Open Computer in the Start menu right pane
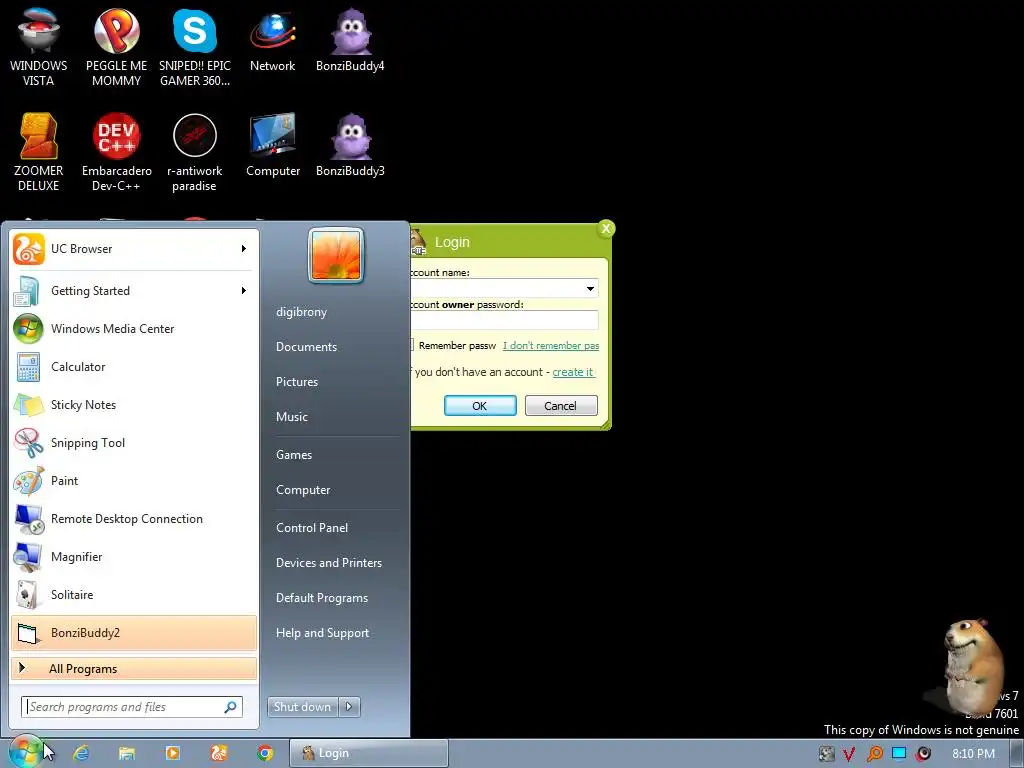 (303, 490)
